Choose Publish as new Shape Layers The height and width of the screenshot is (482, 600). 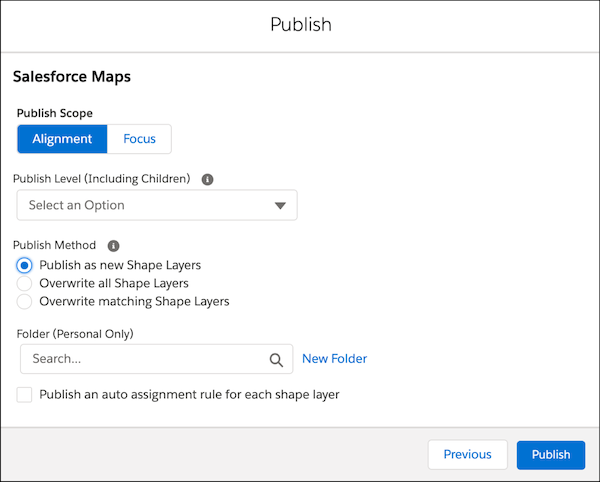pyautogui.click(x=24, y=265)
